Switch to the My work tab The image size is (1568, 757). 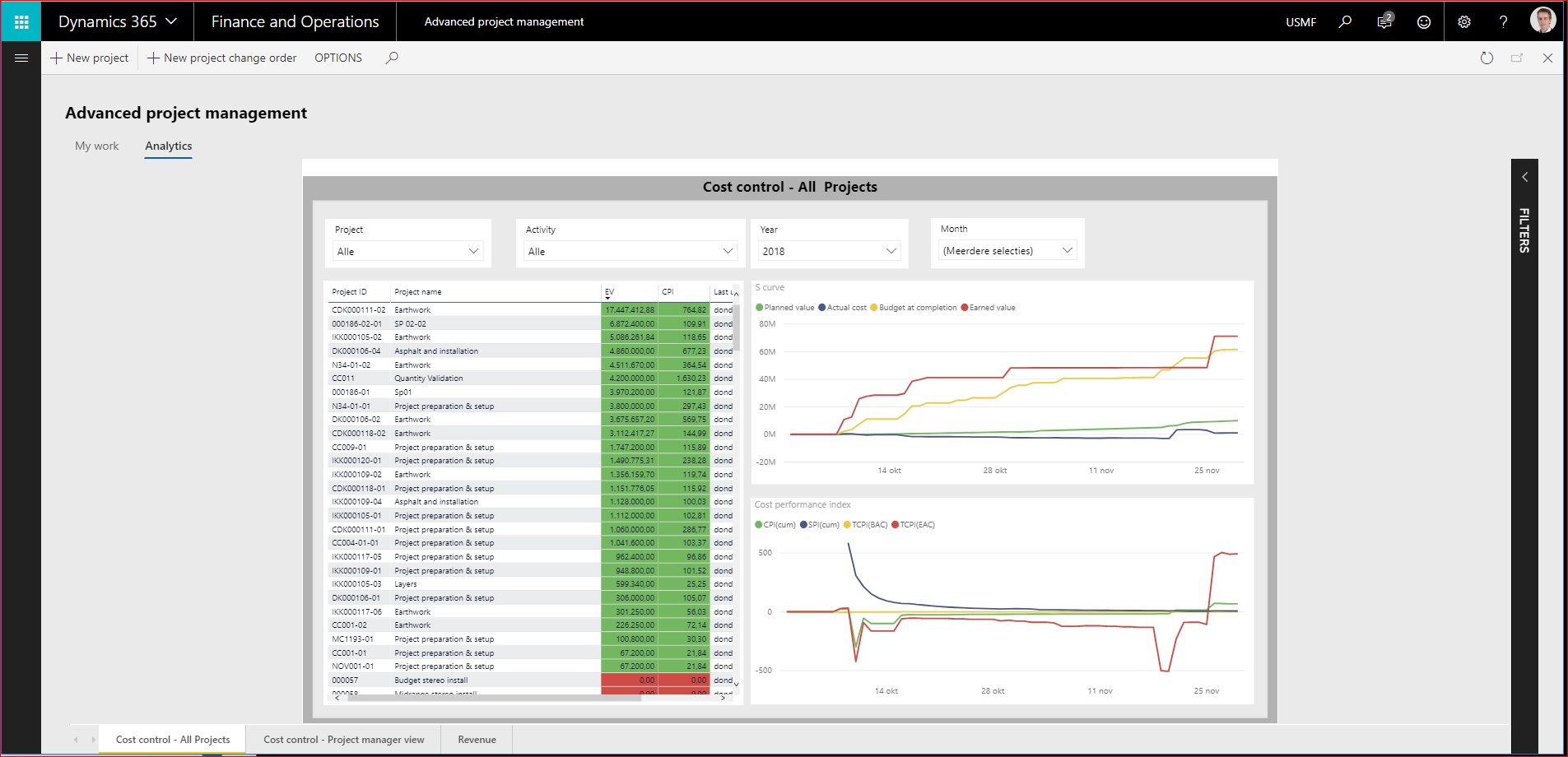tap(97, 146)
